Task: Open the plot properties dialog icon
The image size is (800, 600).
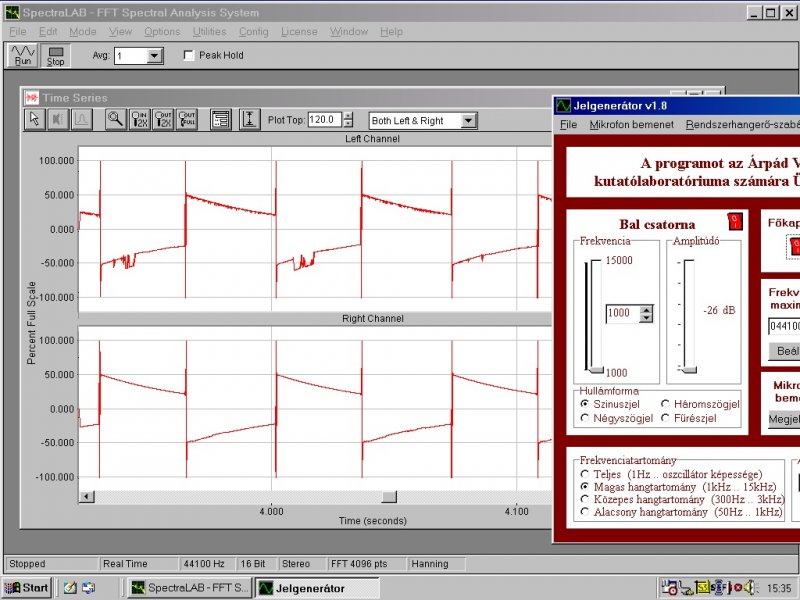Action: click(221, 119)
